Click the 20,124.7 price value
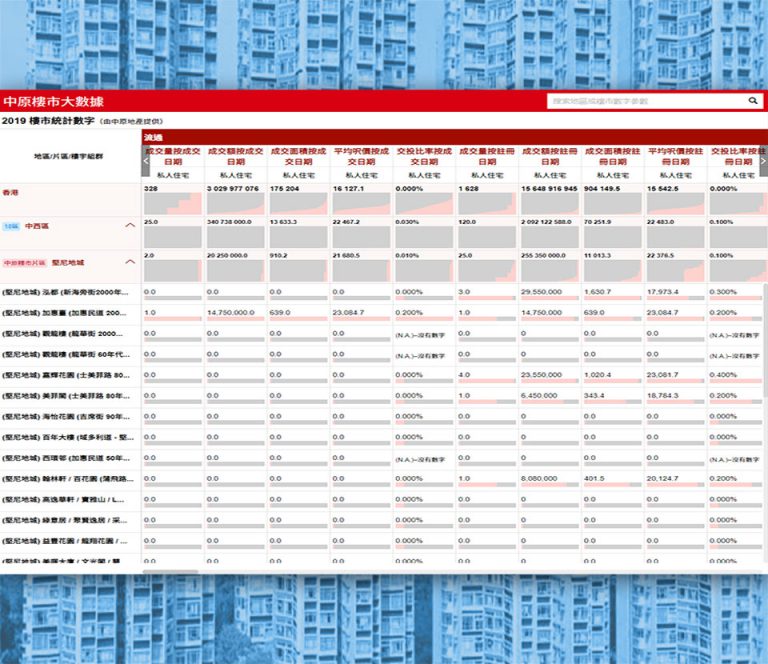Image resolution: width=768 pixels, height=664 pixels. pyautogui.click(x=663, y=478)
